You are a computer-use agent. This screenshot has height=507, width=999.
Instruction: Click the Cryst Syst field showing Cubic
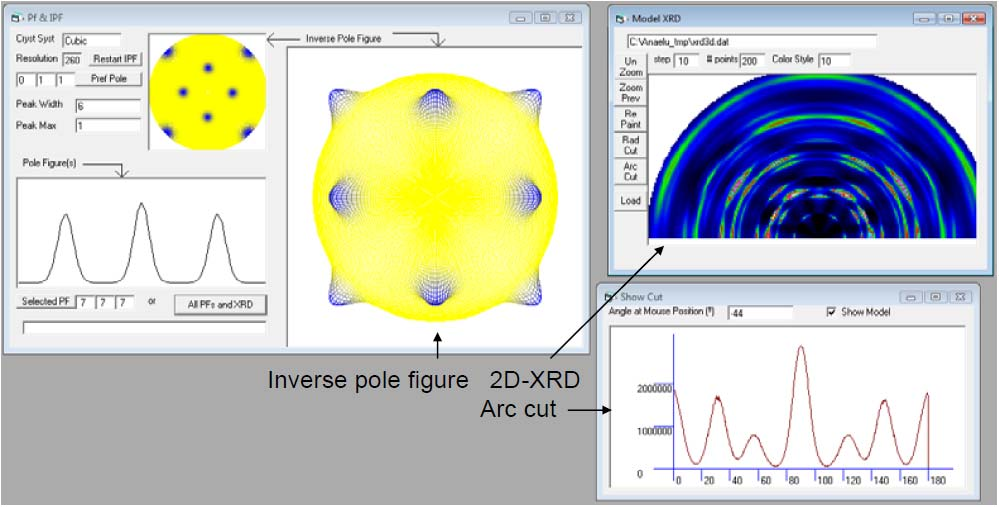point(90,41)
